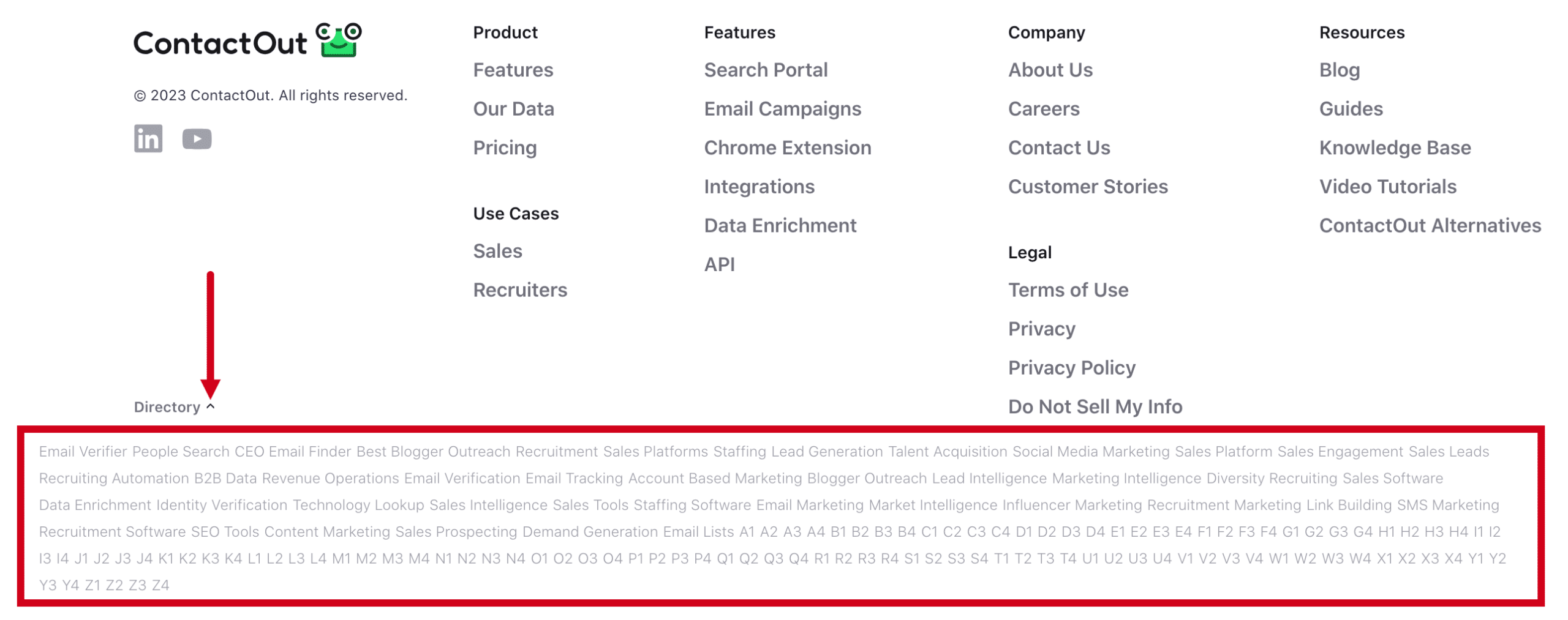Image resolution: width=1568 pixels, height=620 pixels.
Task: Visit the Careers page link
Action: pos(1044,109)
